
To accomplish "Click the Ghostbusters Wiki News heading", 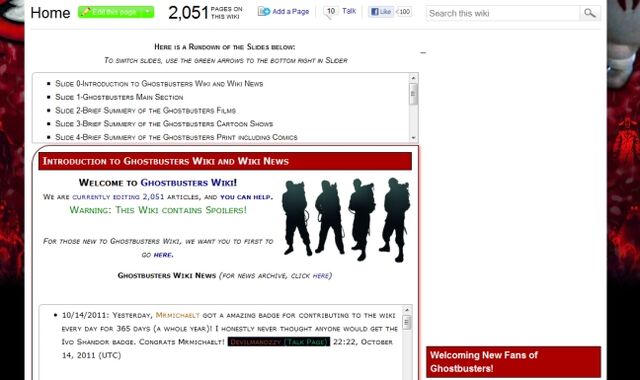I will tap(167, 276).
